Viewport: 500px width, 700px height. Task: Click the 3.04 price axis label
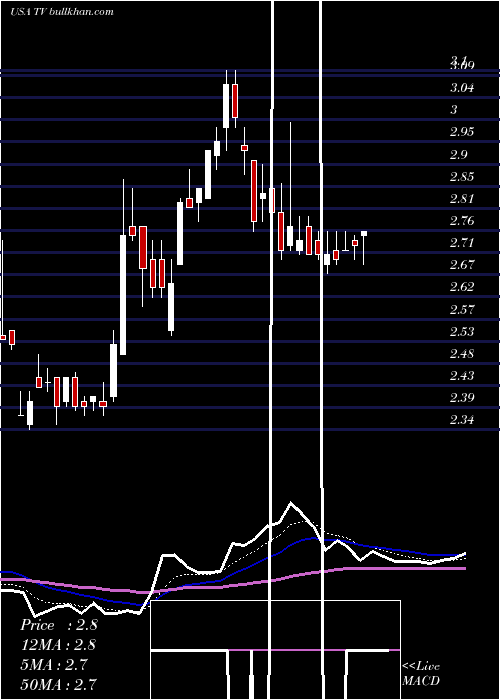462,88
